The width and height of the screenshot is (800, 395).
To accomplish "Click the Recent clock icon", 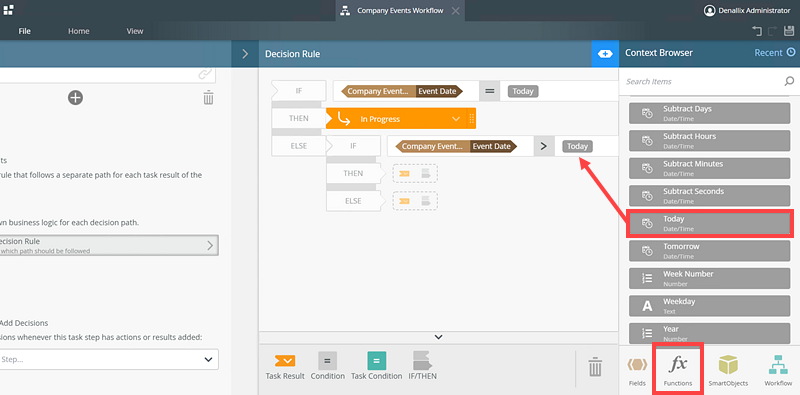I will tap(791, 52).
